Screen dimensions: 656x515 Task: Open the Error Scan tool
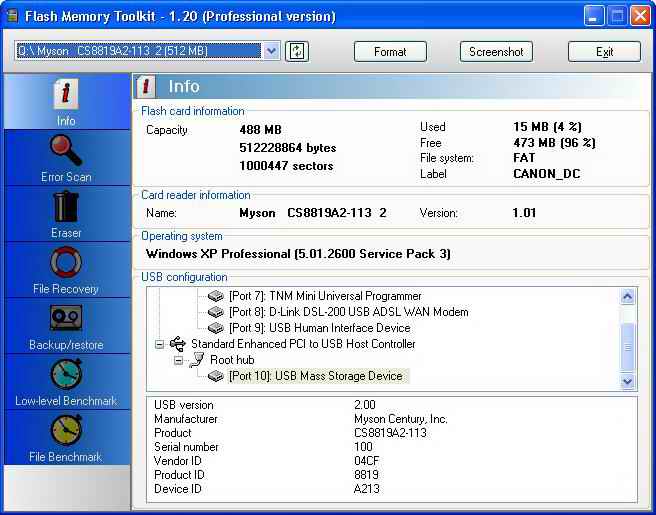66,158
